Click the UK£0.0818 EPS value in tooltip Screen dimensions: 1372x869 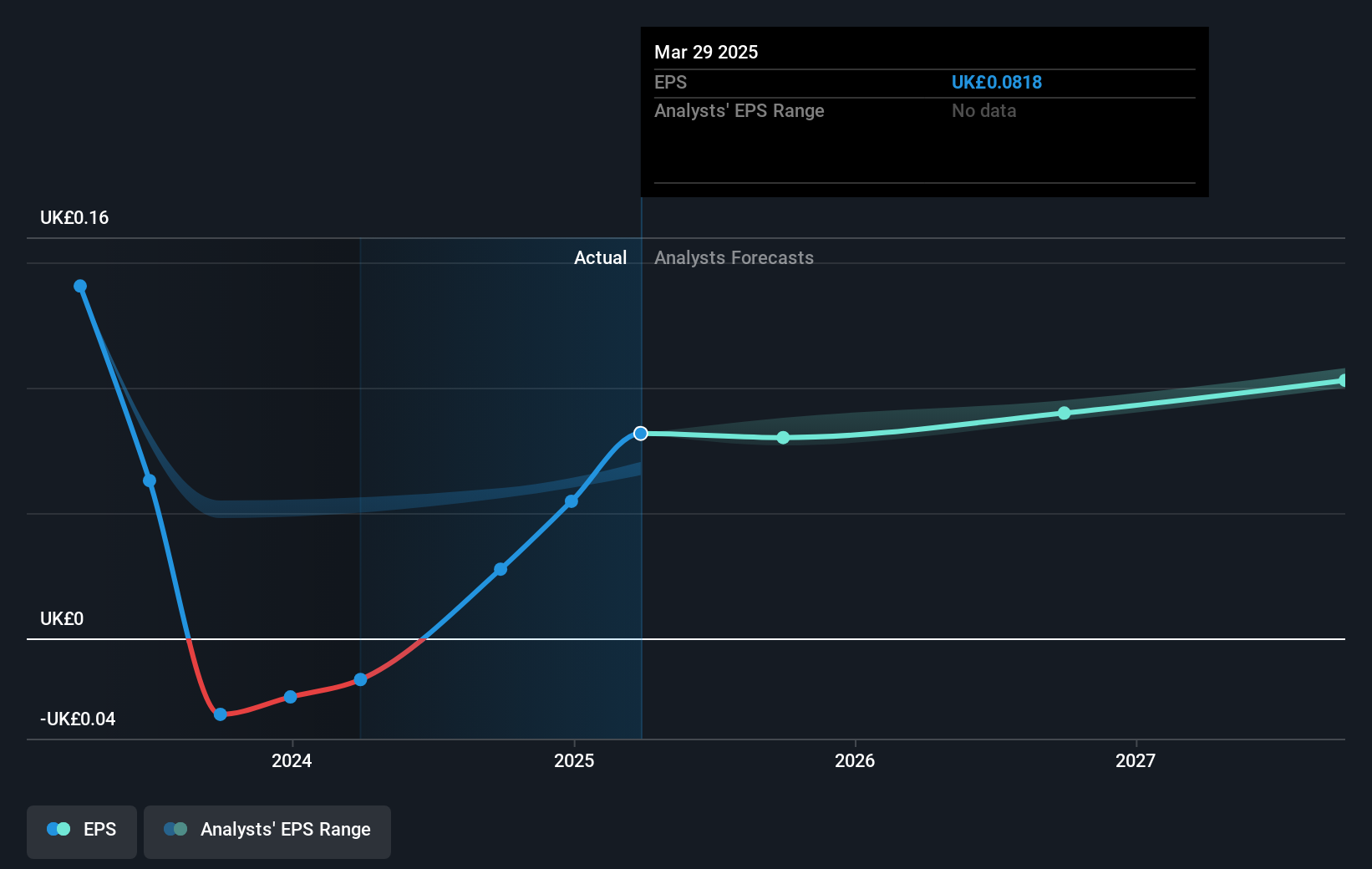click(x=997, y=82)
